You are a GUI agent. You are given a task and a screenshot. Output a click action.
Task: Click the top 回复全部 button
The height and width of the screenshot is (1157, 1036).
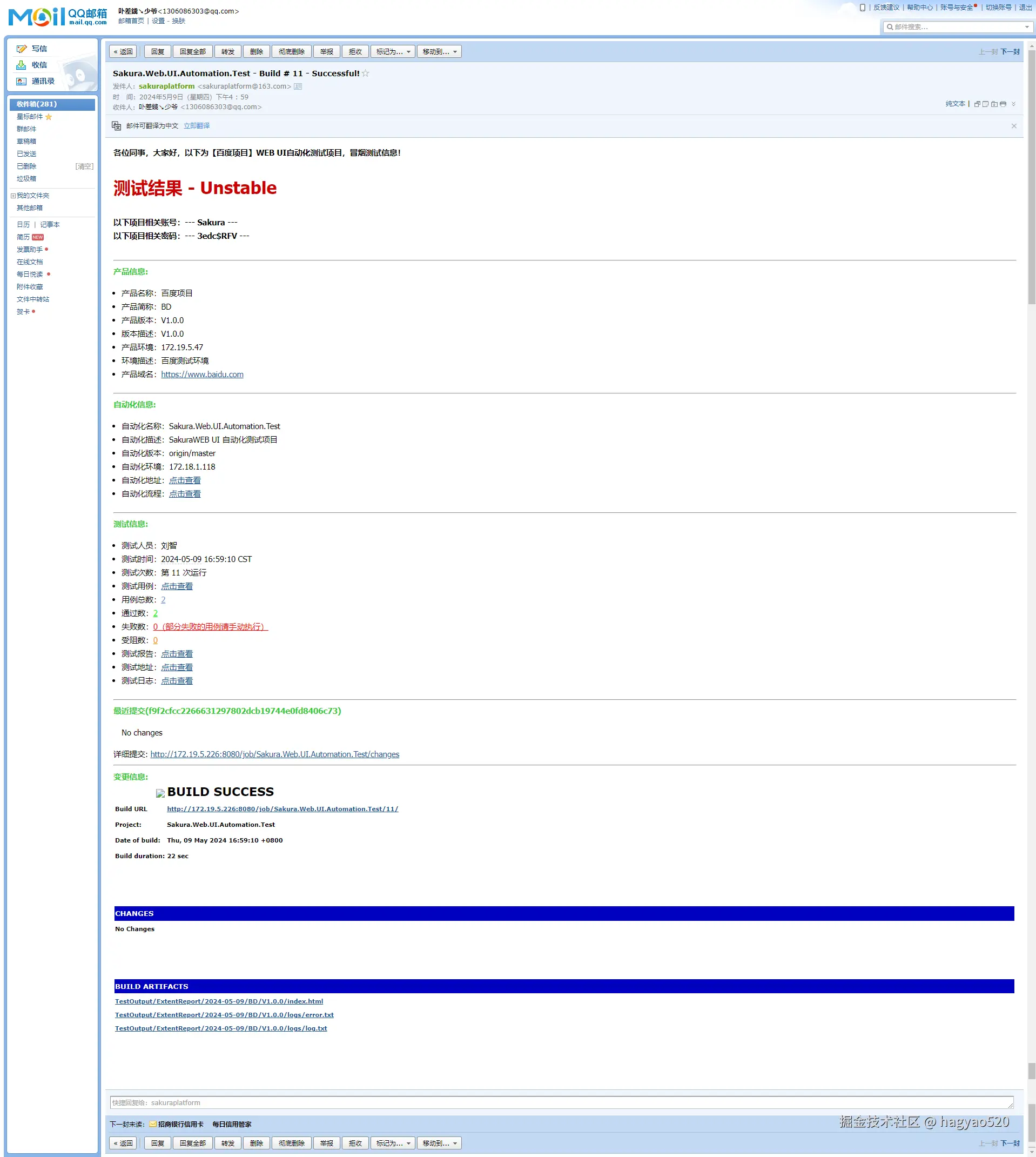(x=193, y=52)
